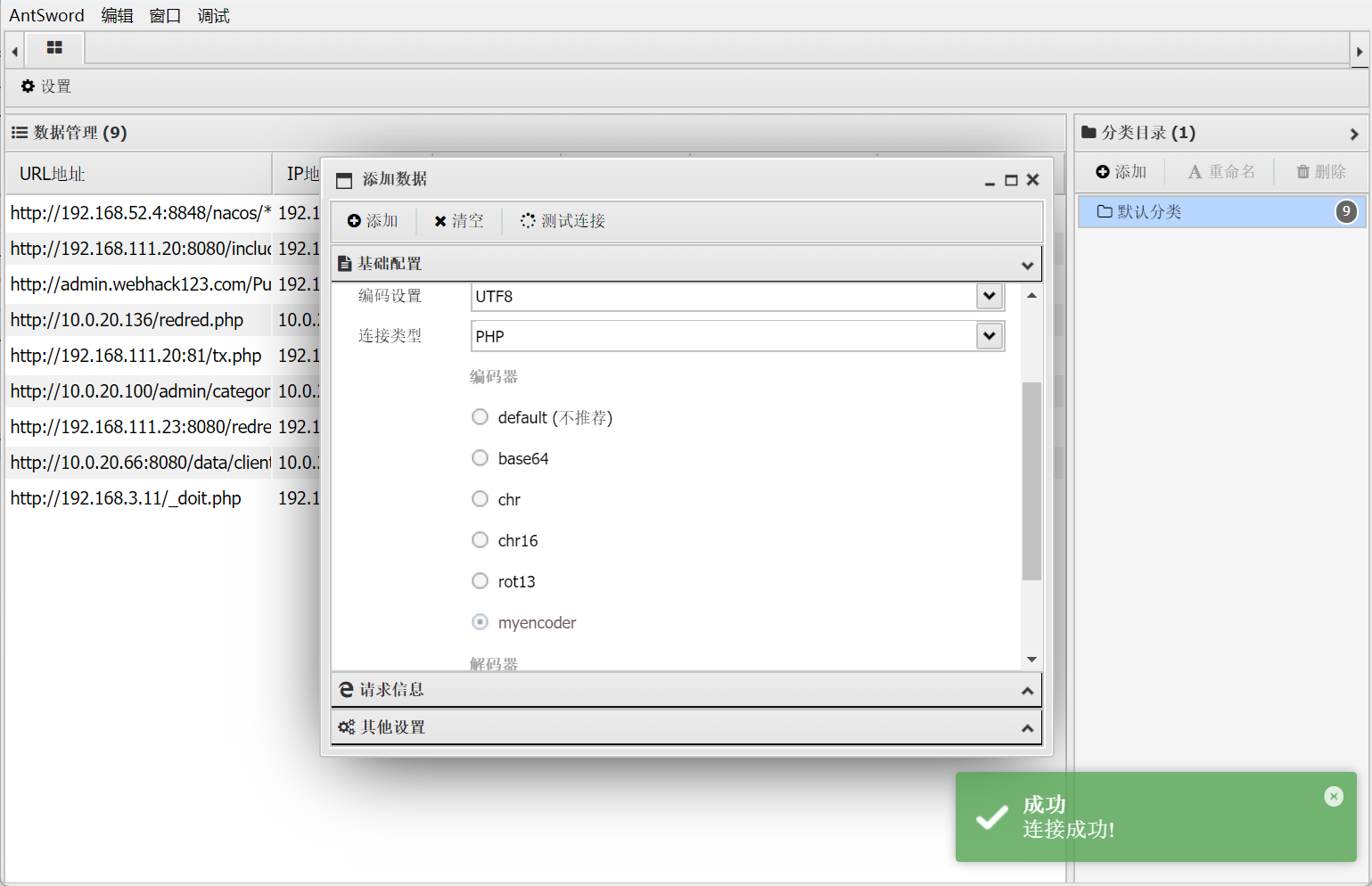1372x886 pixels.
Task: Click the 请求信息 section icon
Action: 345,688
